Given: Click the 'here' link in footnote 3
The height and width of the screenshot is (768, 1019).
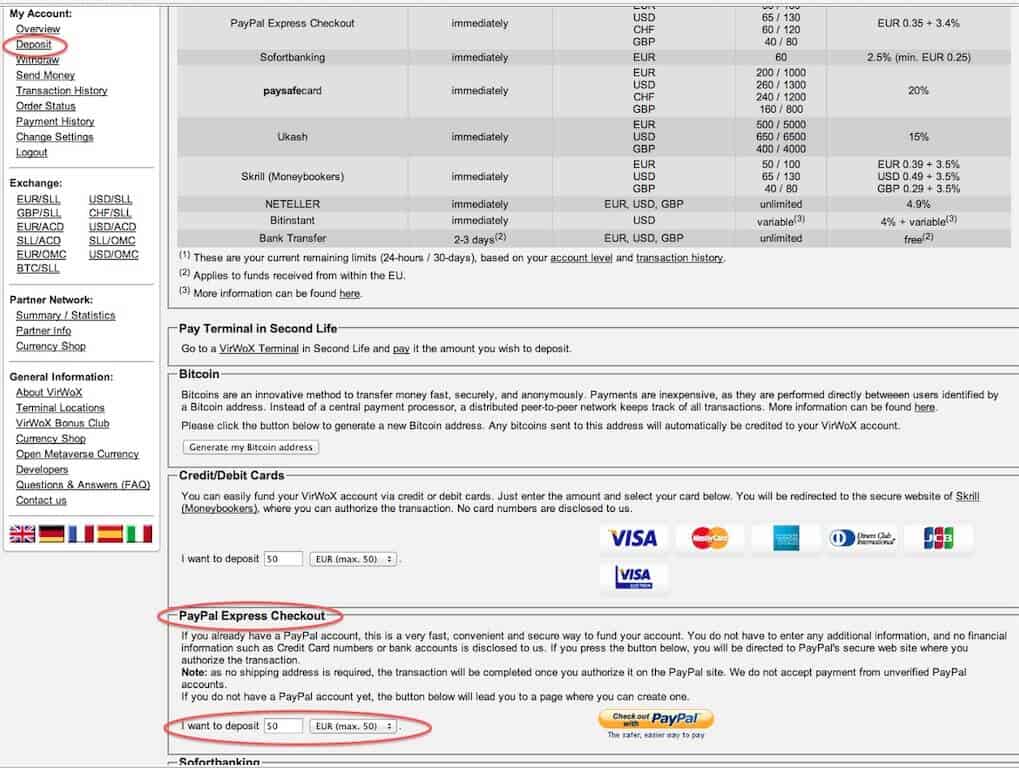Looking at the screenshot, I should click(350, 294).
